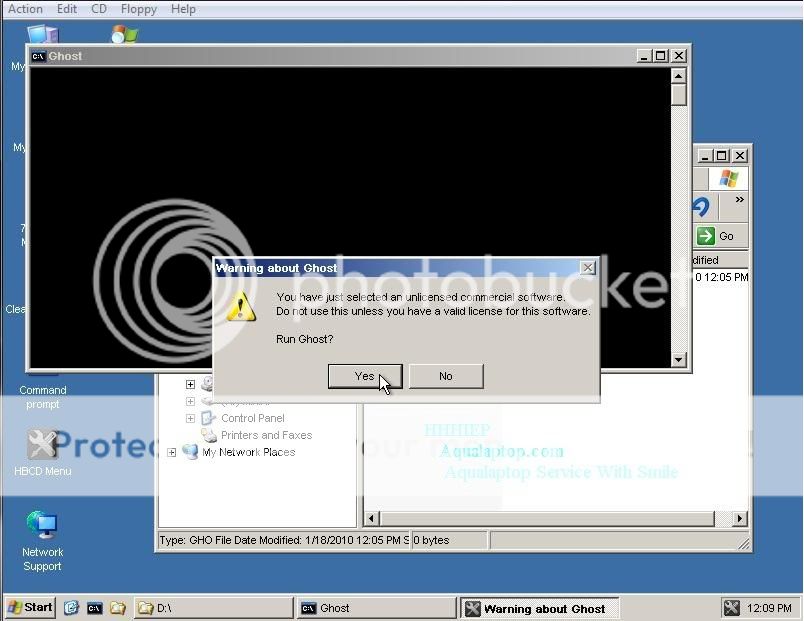Switch to the D:\ taskbar window

point(212,608)
